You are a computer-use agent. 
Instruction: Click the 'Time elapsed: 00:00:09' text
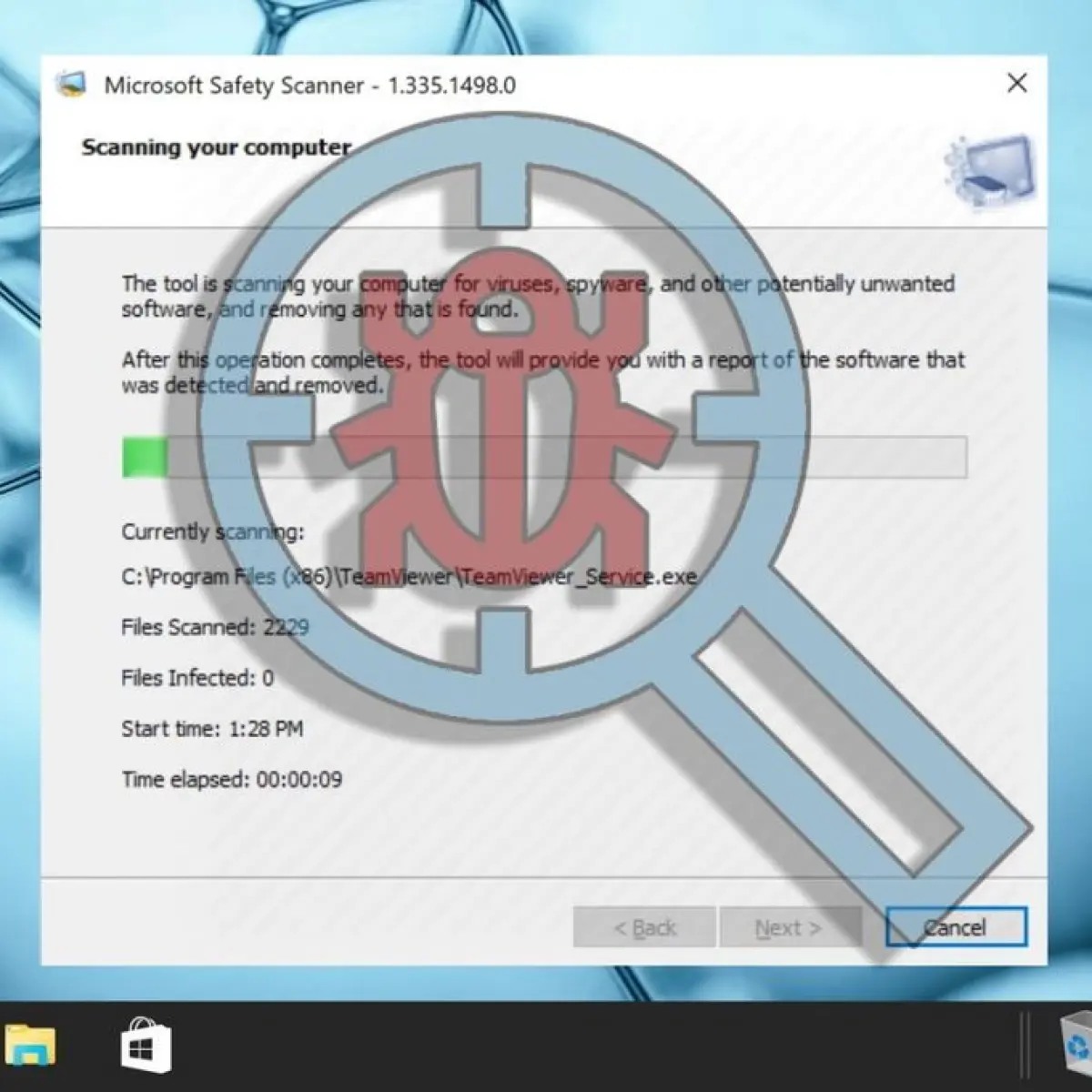(x=232, y=780)
